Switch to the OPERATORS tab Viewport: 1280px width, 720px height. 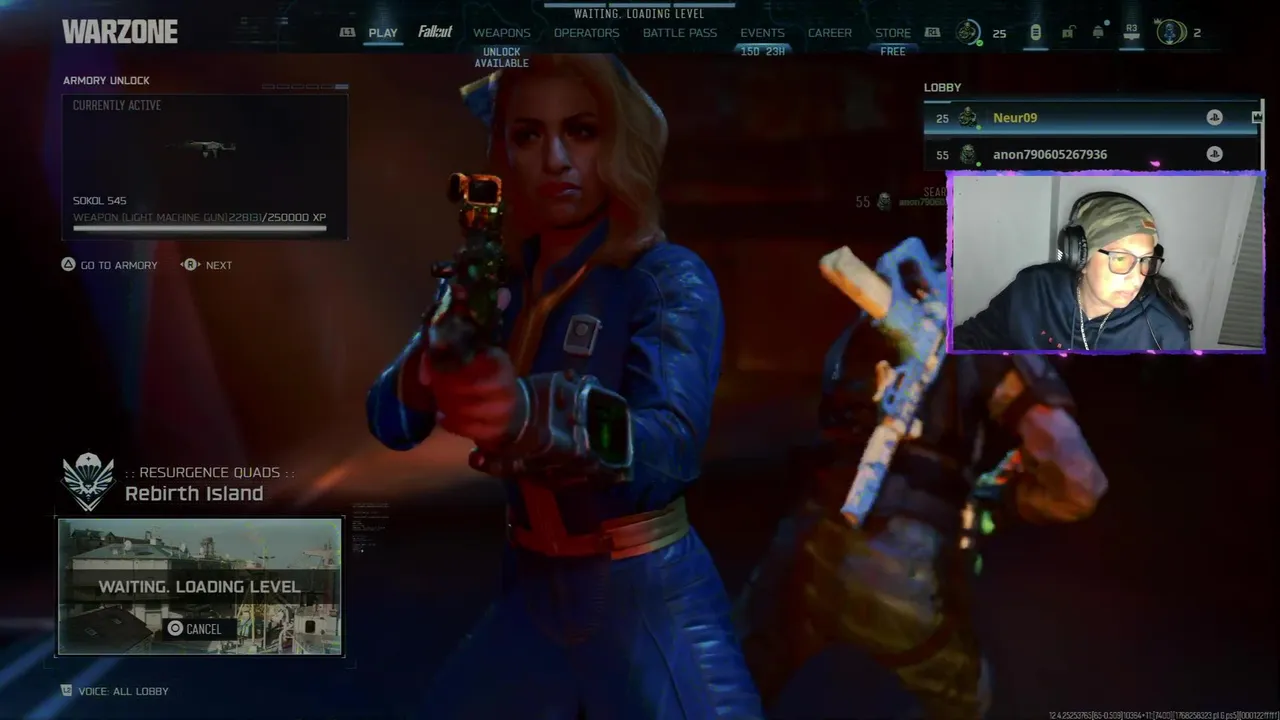pyautogui.click(x=587, y=33)
